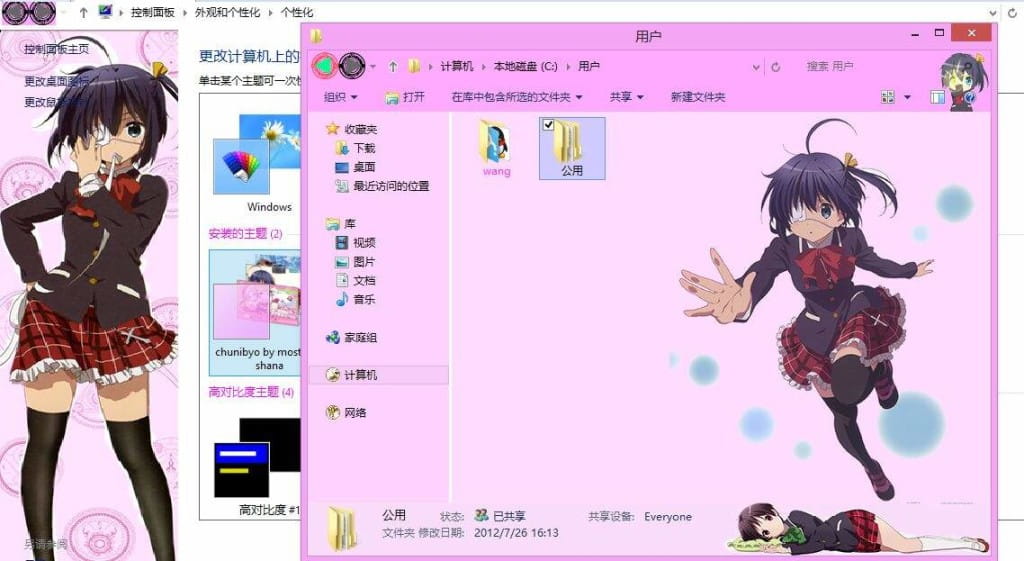Click 外观和个性化 in Control Panel breadcrumb
The width and height of the screenshot is (1024, 561).
click(227, 12)
